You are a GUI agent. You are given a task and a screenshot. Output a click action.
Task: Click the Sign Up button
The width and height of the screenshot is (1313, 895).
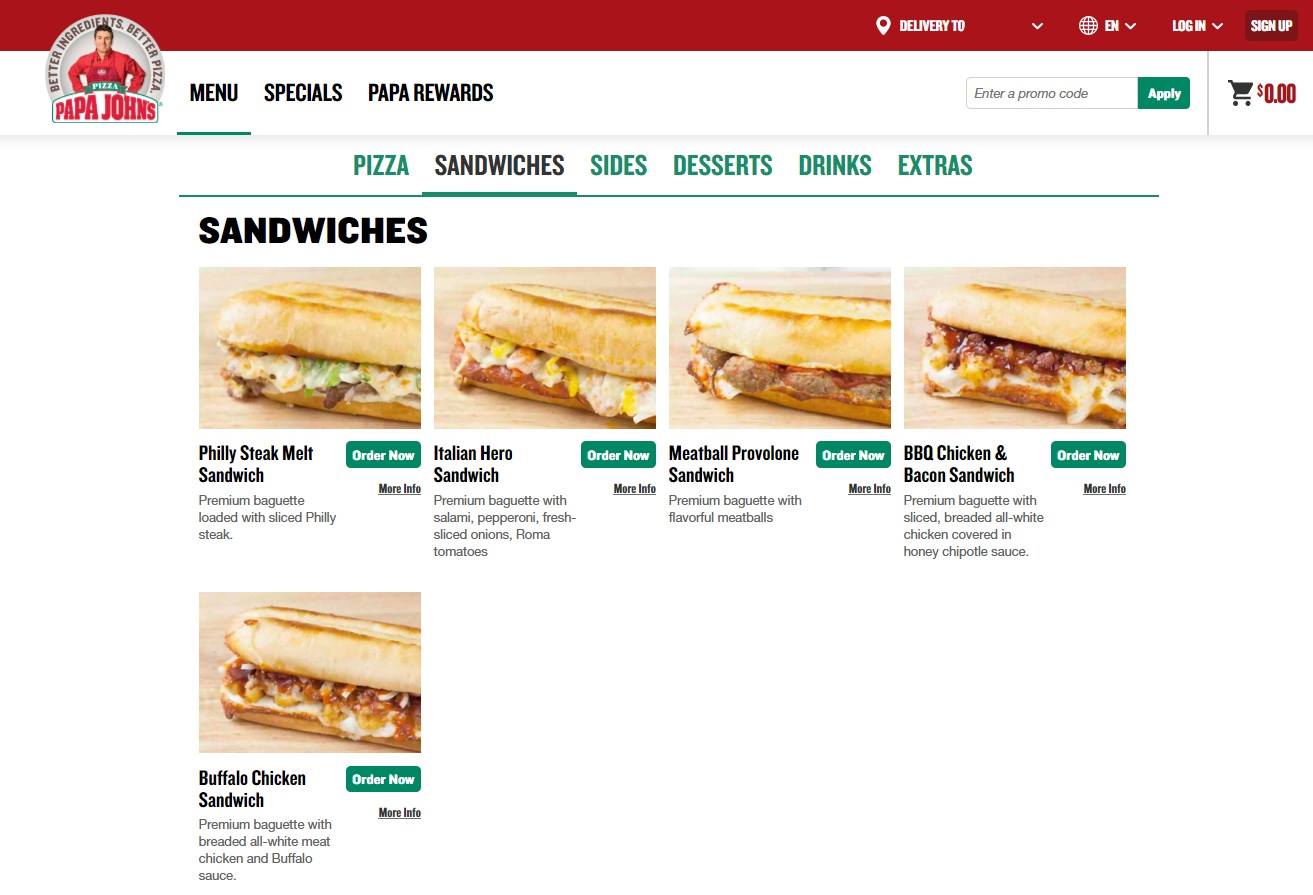(1271, 26)
